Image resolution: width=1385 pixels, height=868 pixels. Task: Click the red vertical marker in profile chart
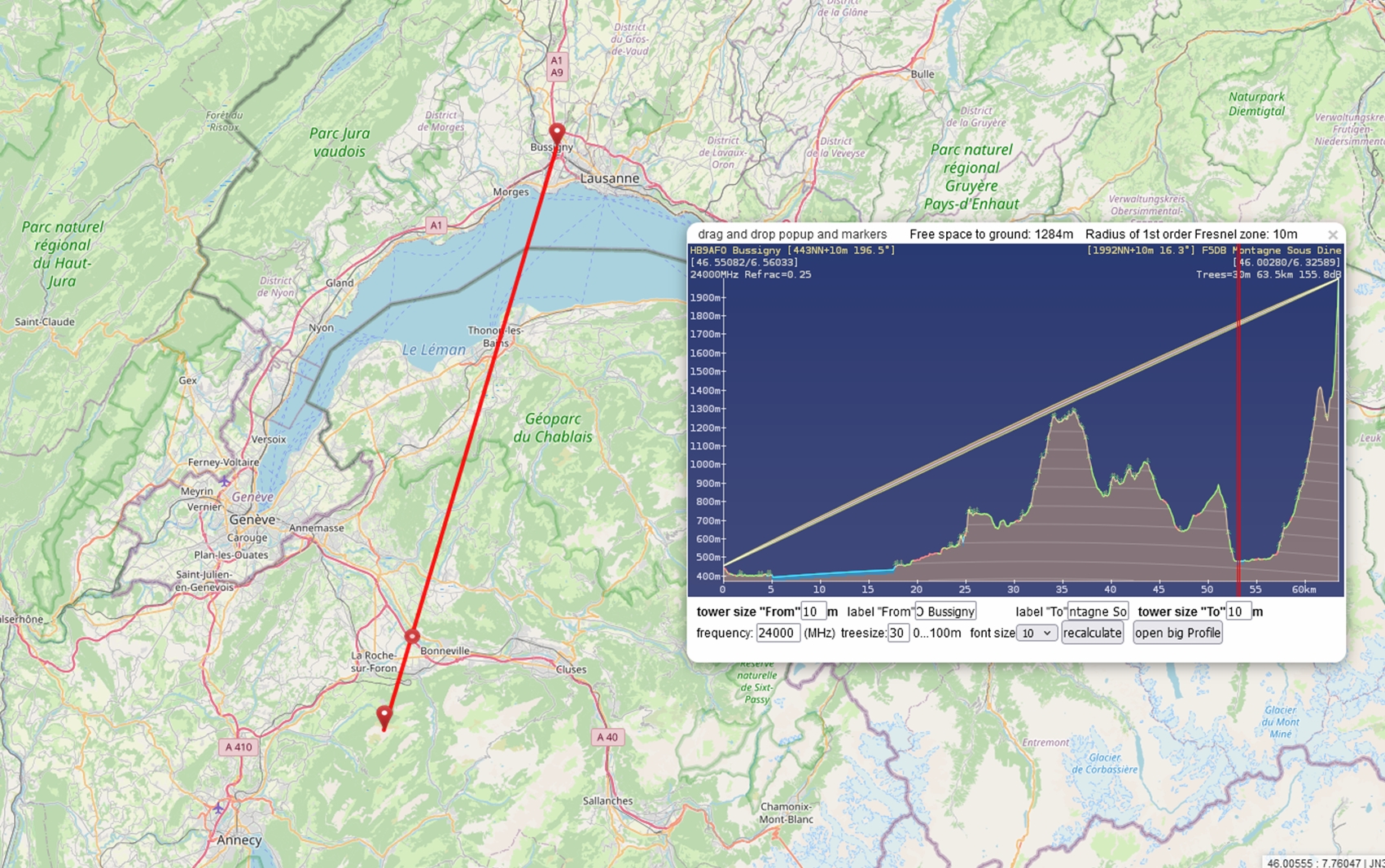coord(1238,419)
